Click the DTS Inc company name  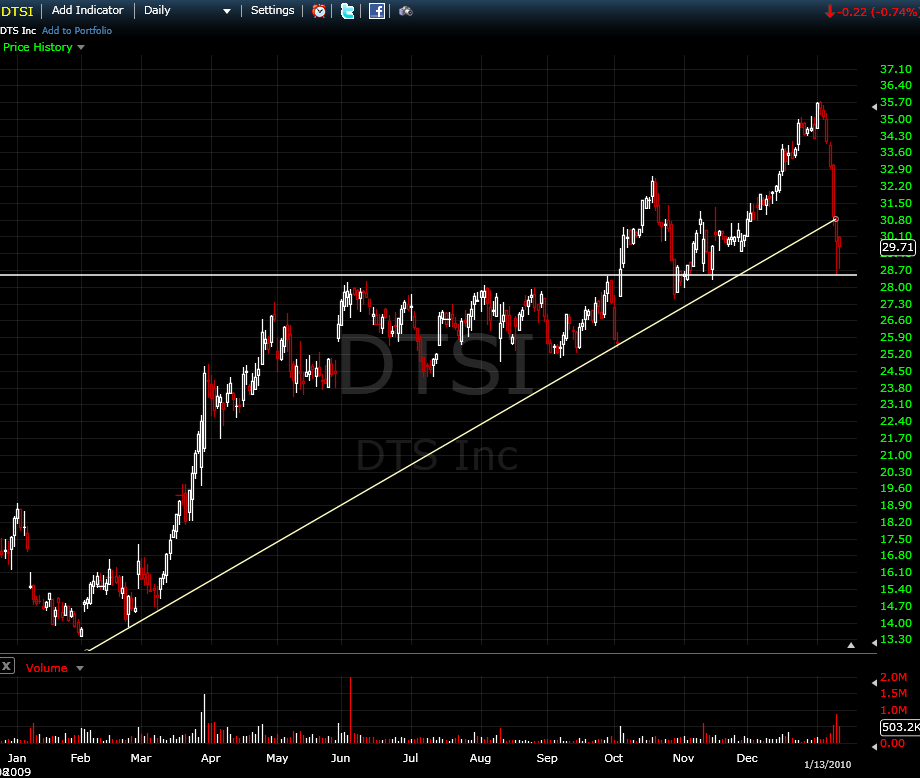[x=18, y=31]
